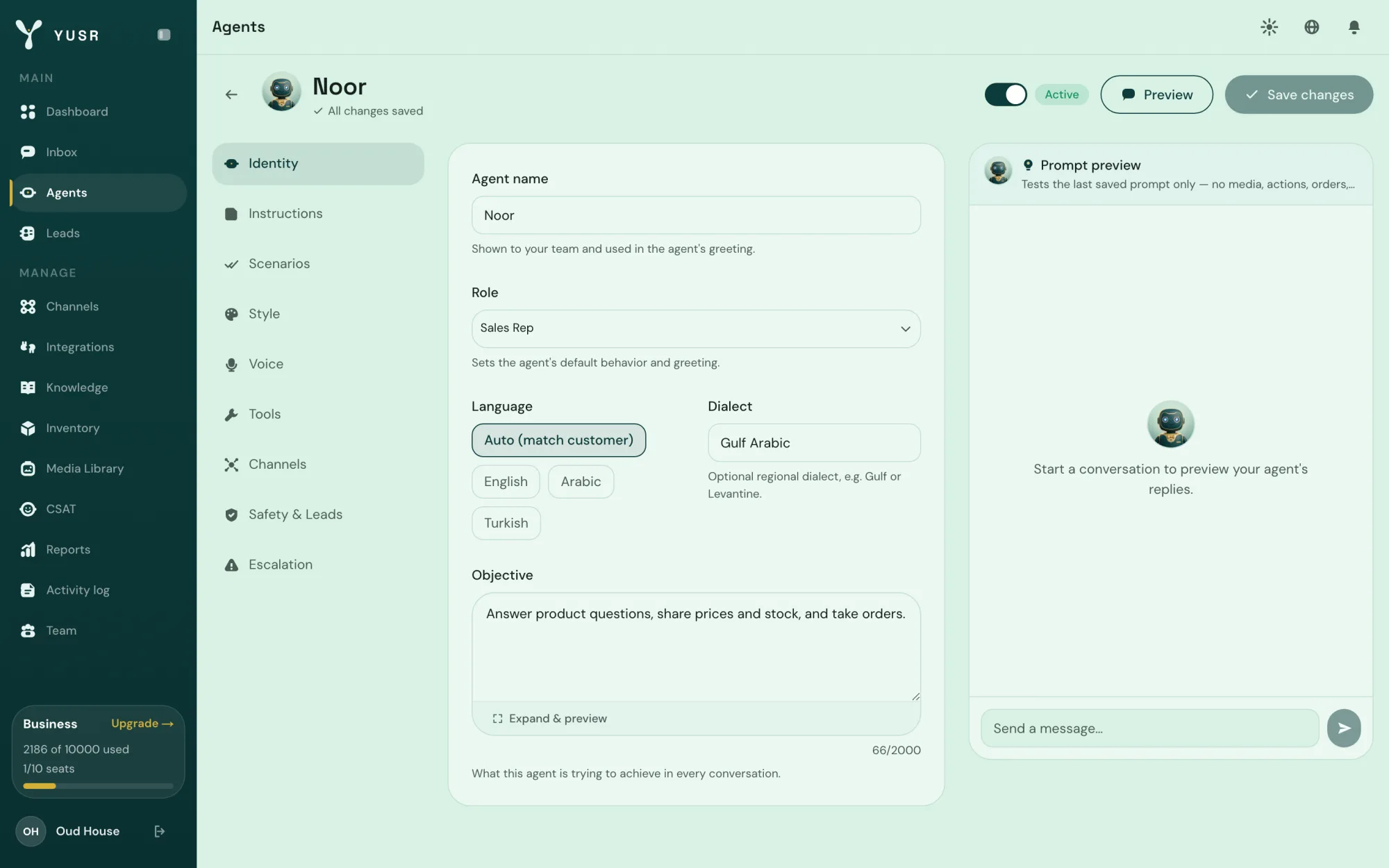The height and width of the screenshot is (868, 1389).
Task: Click the usage progress bar
Action: pyautogui.click(x=98, y=786)
